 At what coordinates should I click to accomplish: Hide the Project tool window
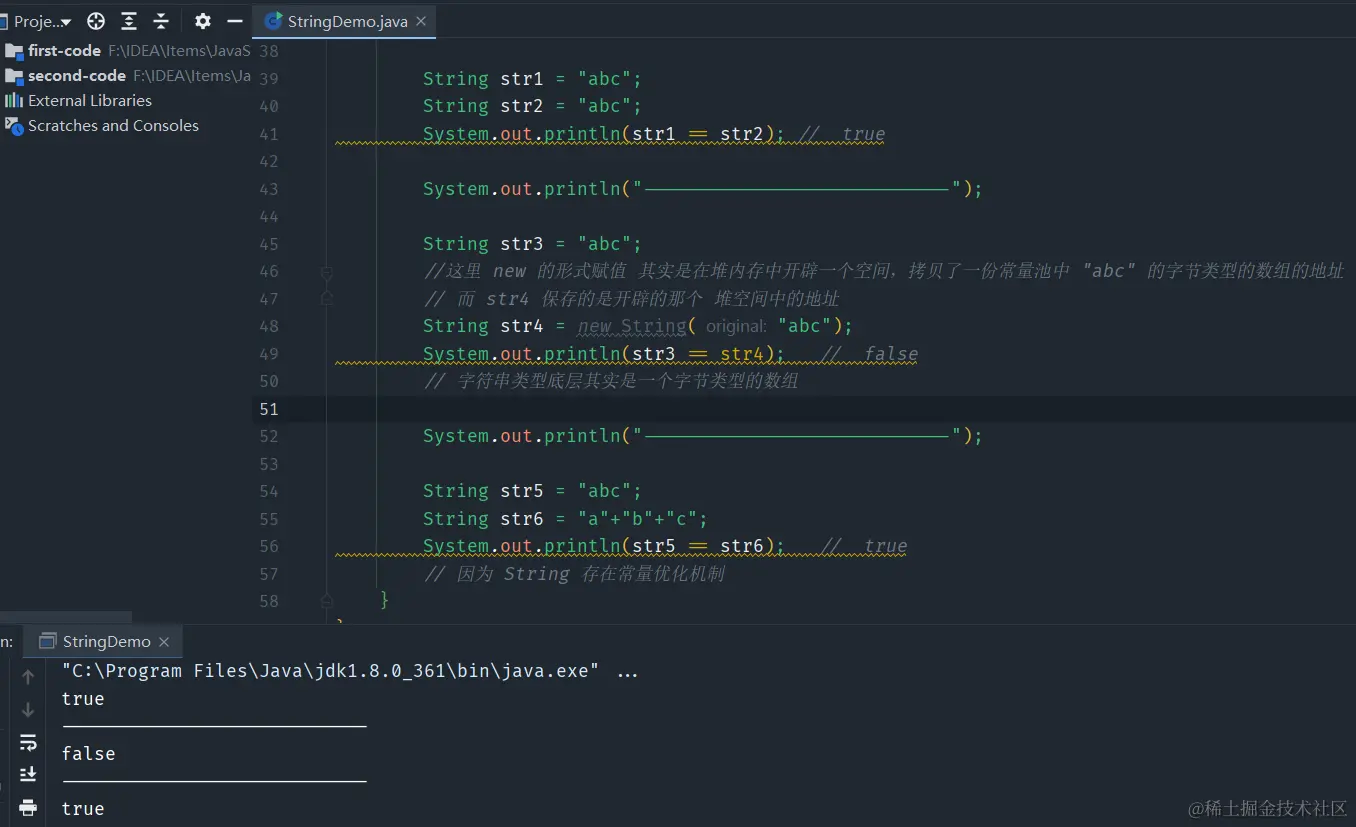tap(235, 21)
